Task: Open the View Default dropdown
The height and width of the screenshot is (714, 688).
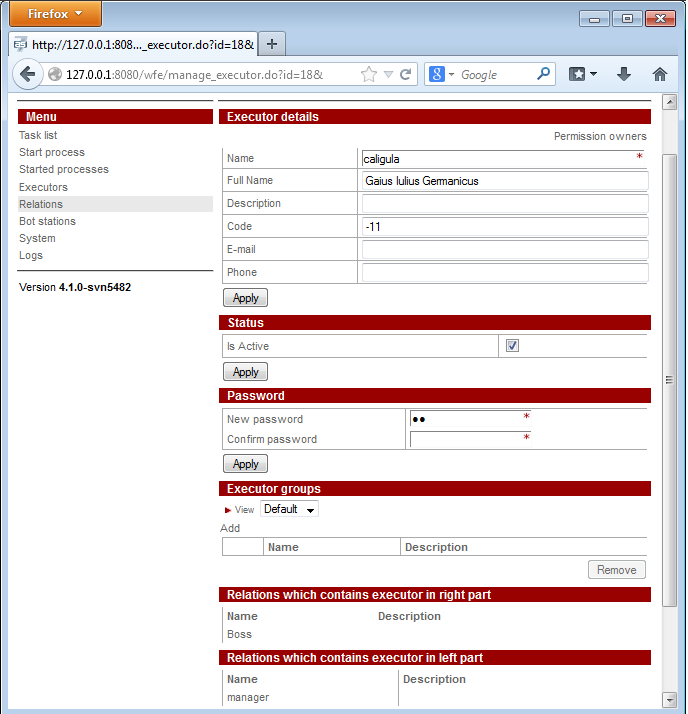Action: (x=289, y=509)
